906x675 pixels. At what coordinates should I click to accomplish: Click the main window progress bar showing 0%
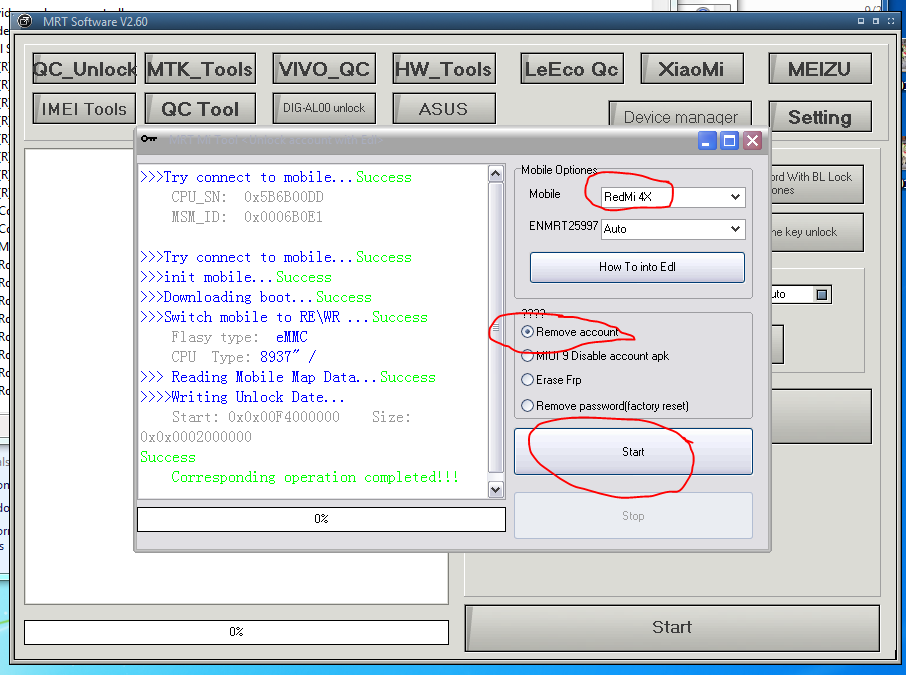[236, 632]
